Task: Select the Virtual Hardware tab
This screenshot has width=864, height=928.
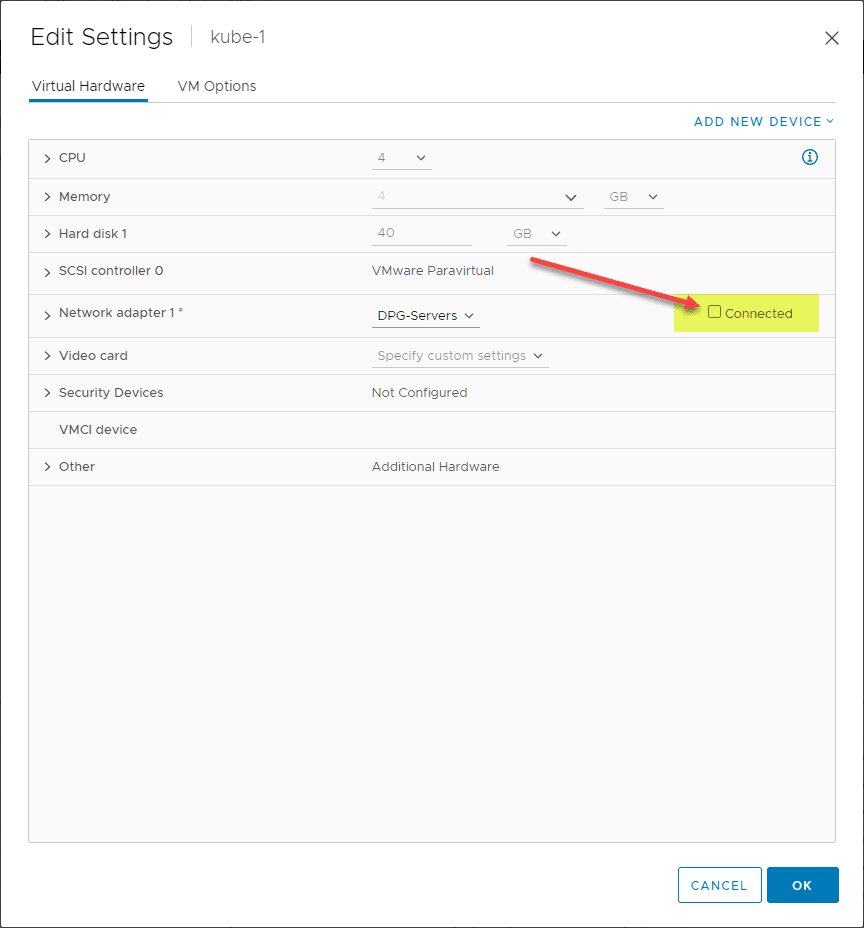Action: (x=88, y=86)
